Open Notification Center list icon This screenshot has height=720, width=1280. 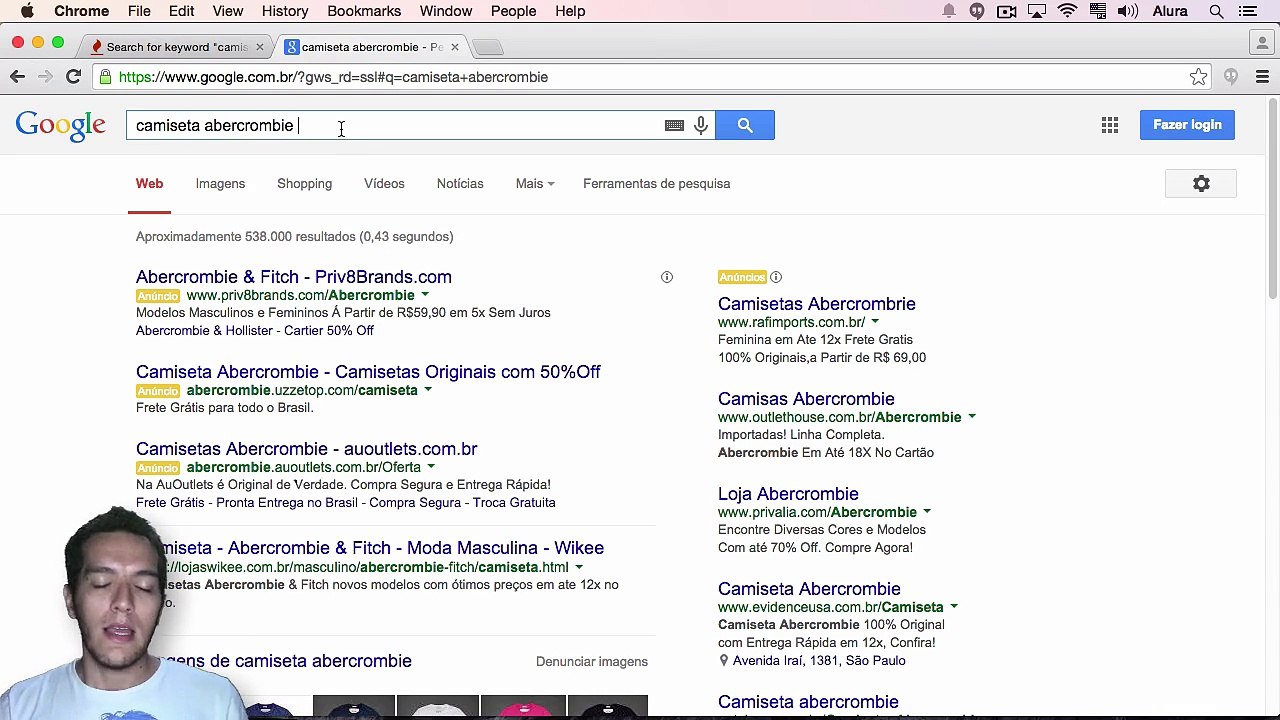click(x=1248, y=11)
